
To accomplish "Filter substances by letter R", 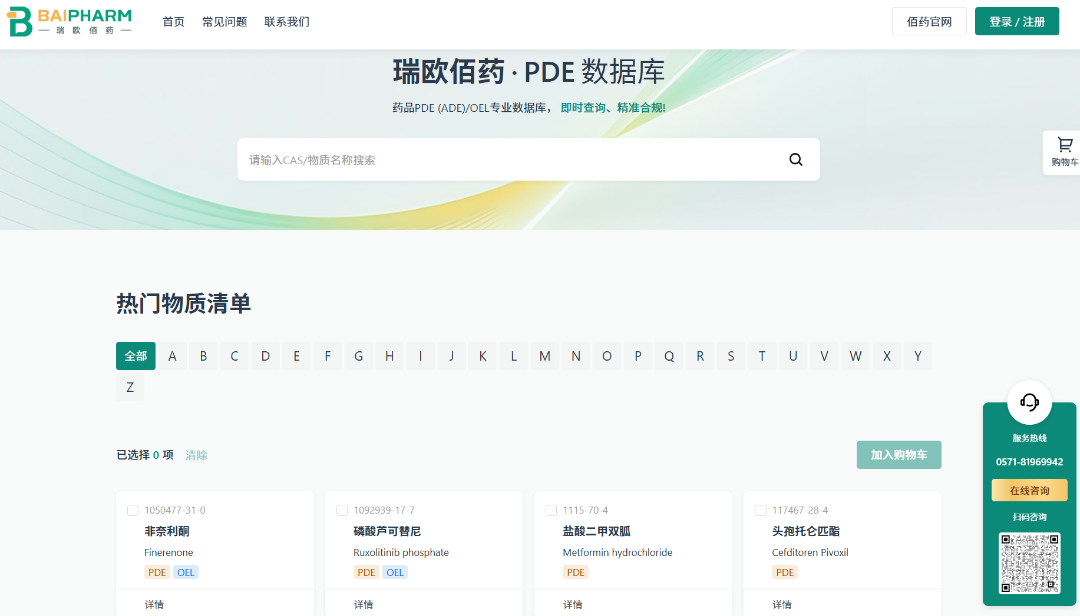I will pos(700,356).
